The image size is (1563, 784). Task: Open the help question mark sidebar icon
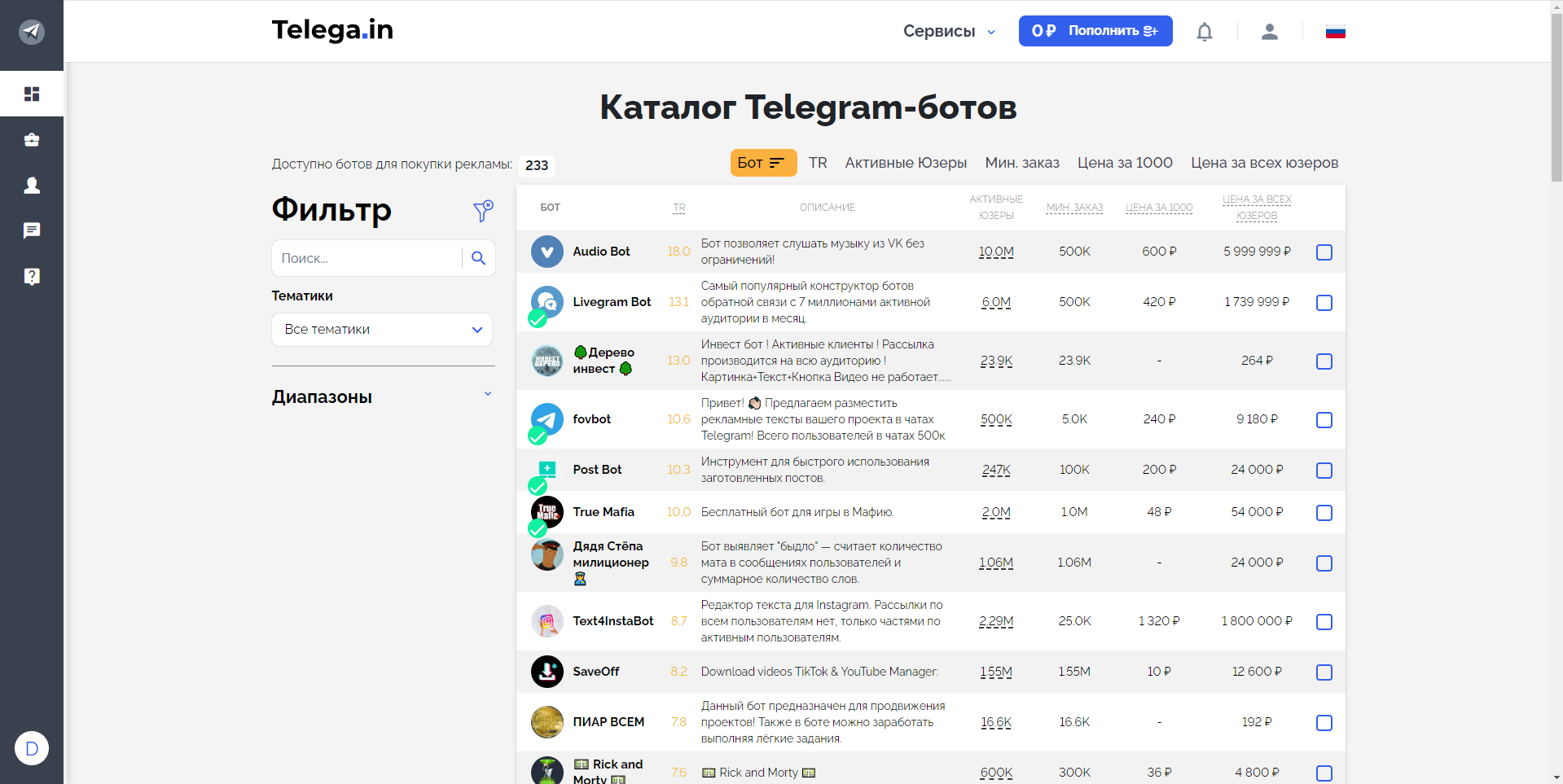pos(32,277)
